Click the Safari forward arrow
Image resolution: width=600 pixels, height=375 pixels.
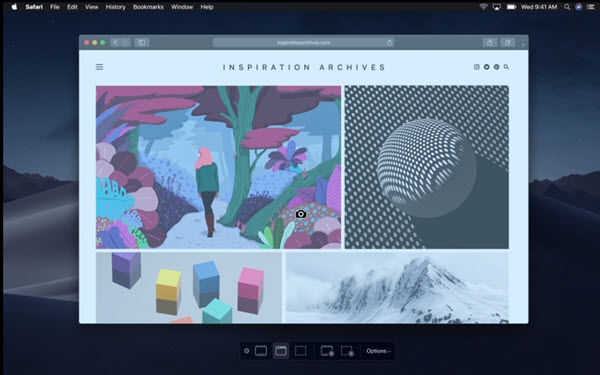tap(126, 42)
